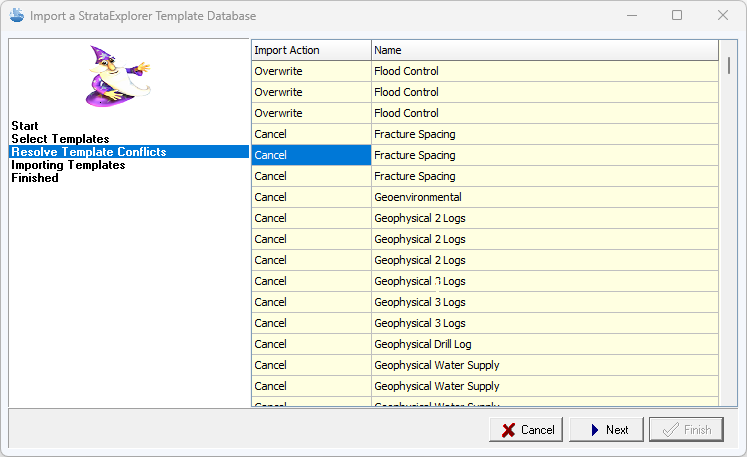747x457 pixels.
Task: Maximize the import wizard window
Action: [677, 16]
